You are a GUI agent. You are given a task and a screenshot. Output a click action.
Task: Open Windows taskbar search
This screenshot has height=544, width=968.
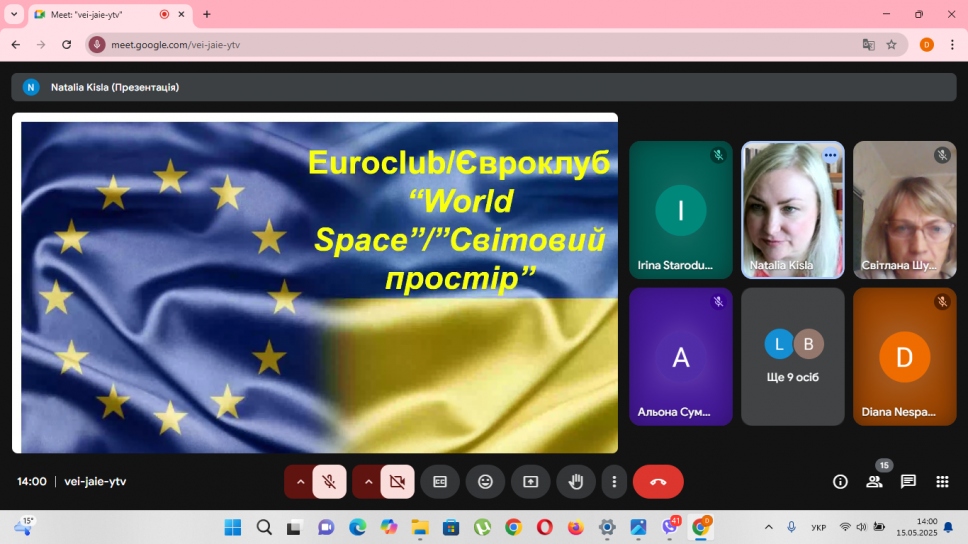click(x=264, y=527)
